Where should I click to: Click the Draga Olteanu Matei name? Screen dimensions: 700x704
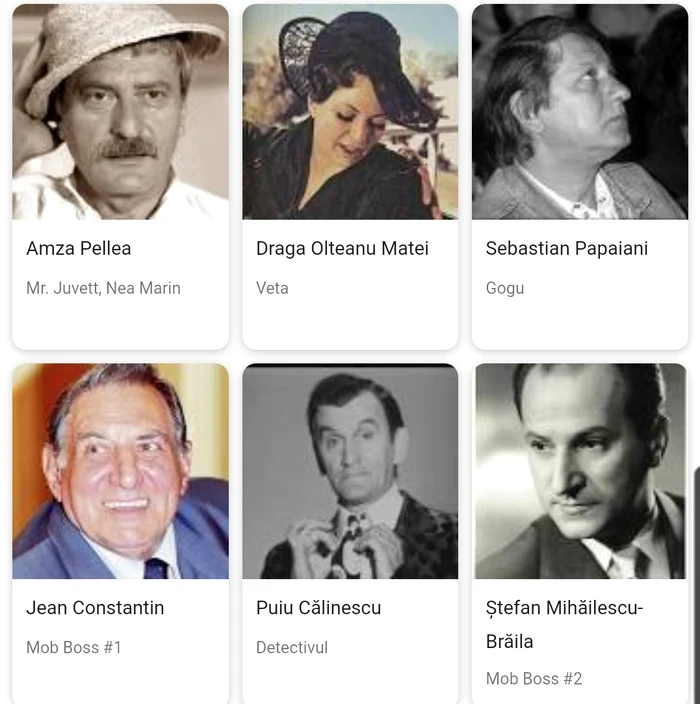coord(342,249)
